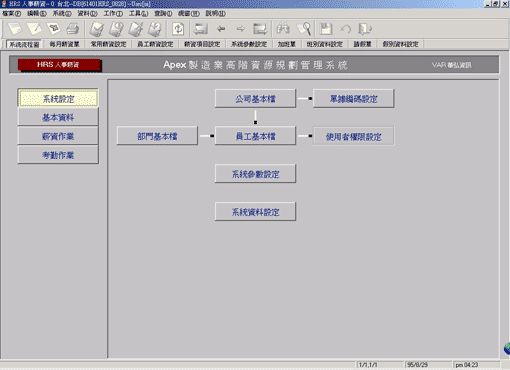Open the 部門基本檔 flowchart button
The image size is (510, 370).
pos(157,136)
